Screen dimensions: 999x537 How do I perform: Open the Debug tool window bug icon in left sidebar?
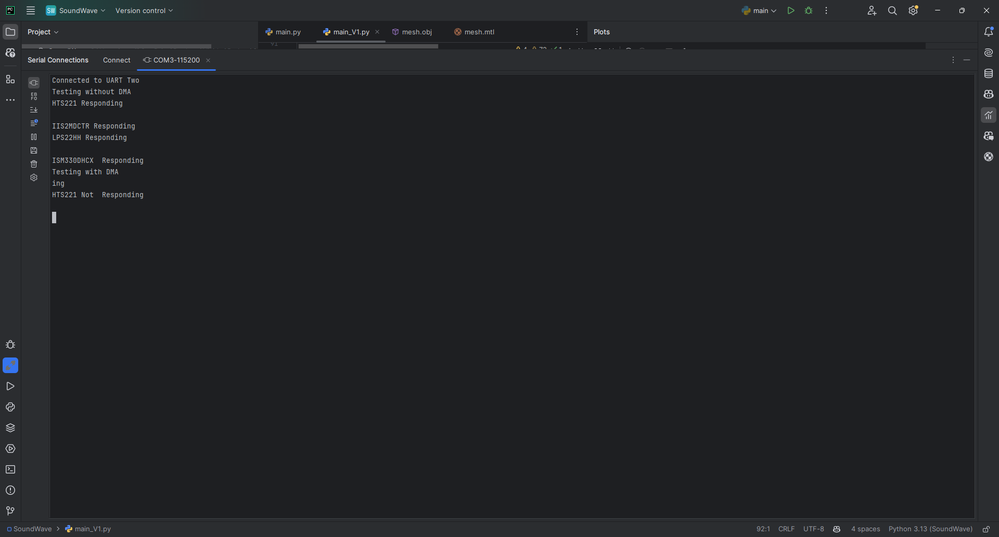(x=10, y=345)
